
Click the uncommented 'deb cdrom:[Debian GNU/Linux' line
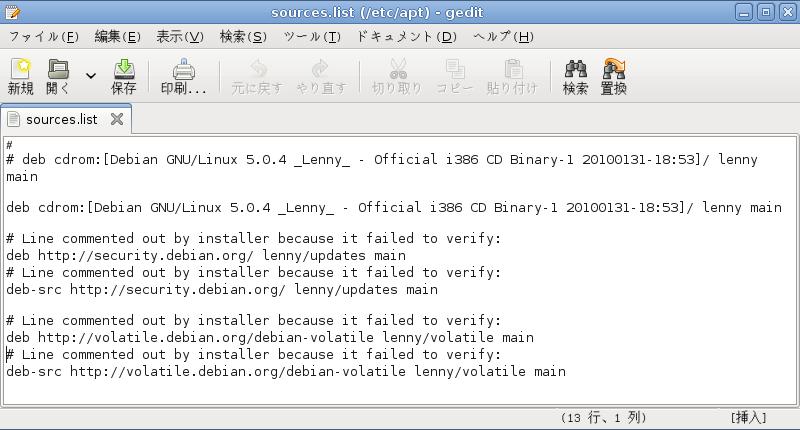394,208
